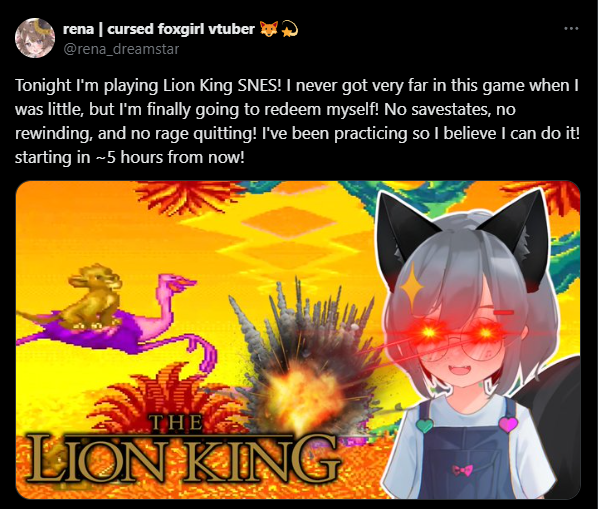The width and height of the screenshot is (598, 509).
Task: Click the green heart overall button
Action: point(424,425)
